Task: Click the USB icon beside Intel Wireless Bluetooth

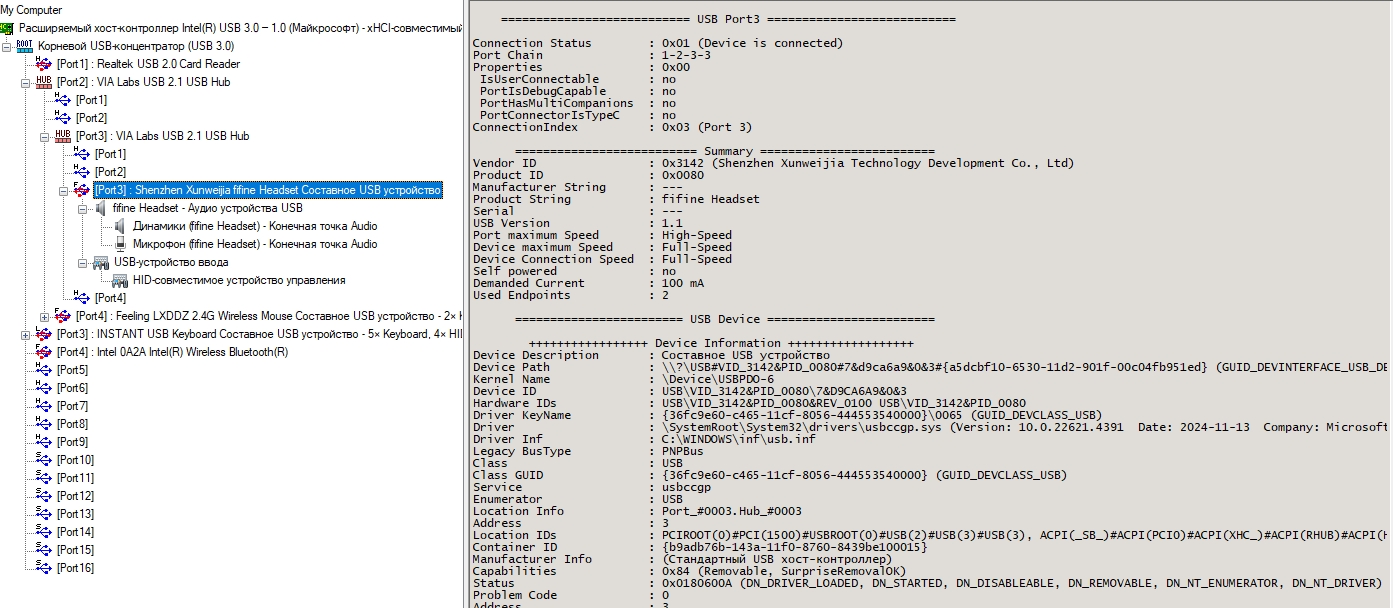Action: point(44,352)
